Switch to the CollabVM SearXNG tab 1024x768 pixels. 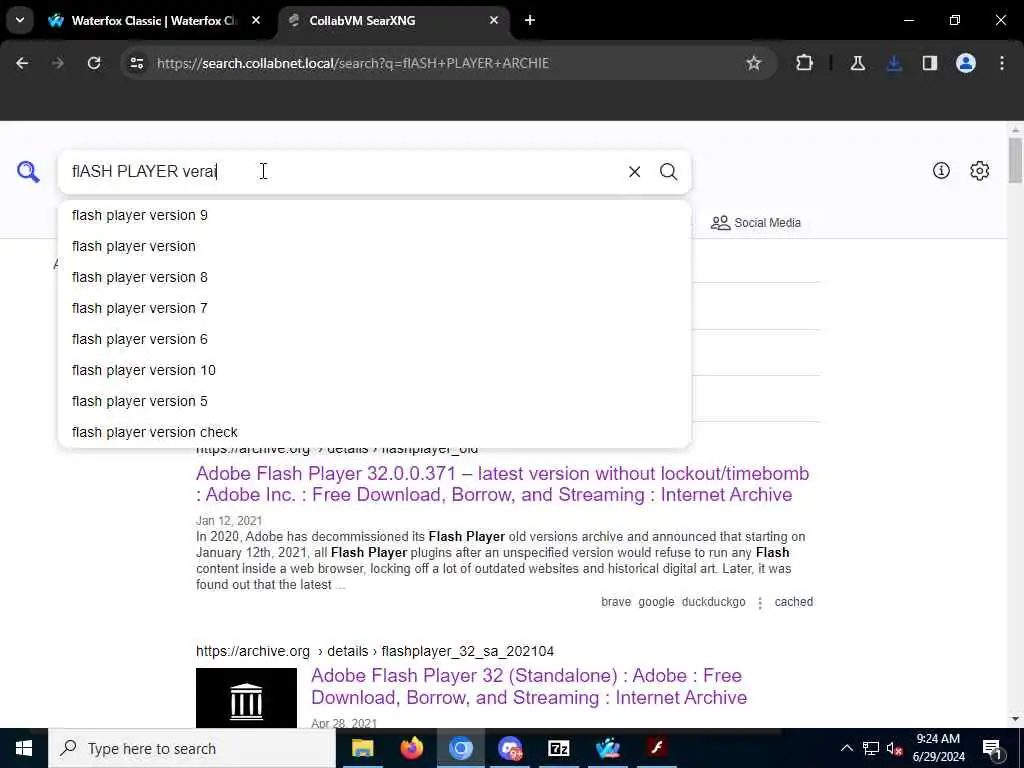click(x=393, y=20)
